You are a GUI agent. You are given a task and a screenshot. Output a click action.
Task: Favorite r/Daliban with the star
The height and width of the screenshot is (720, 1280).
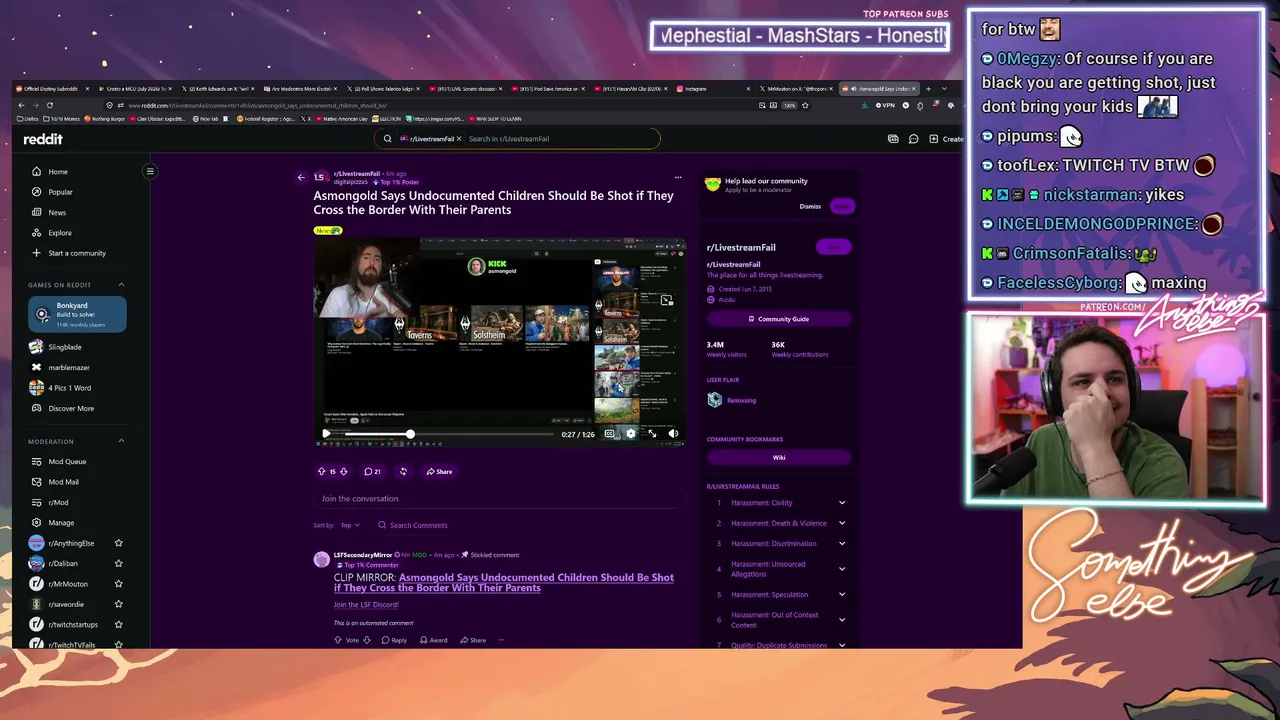click(x=118, y=563)
